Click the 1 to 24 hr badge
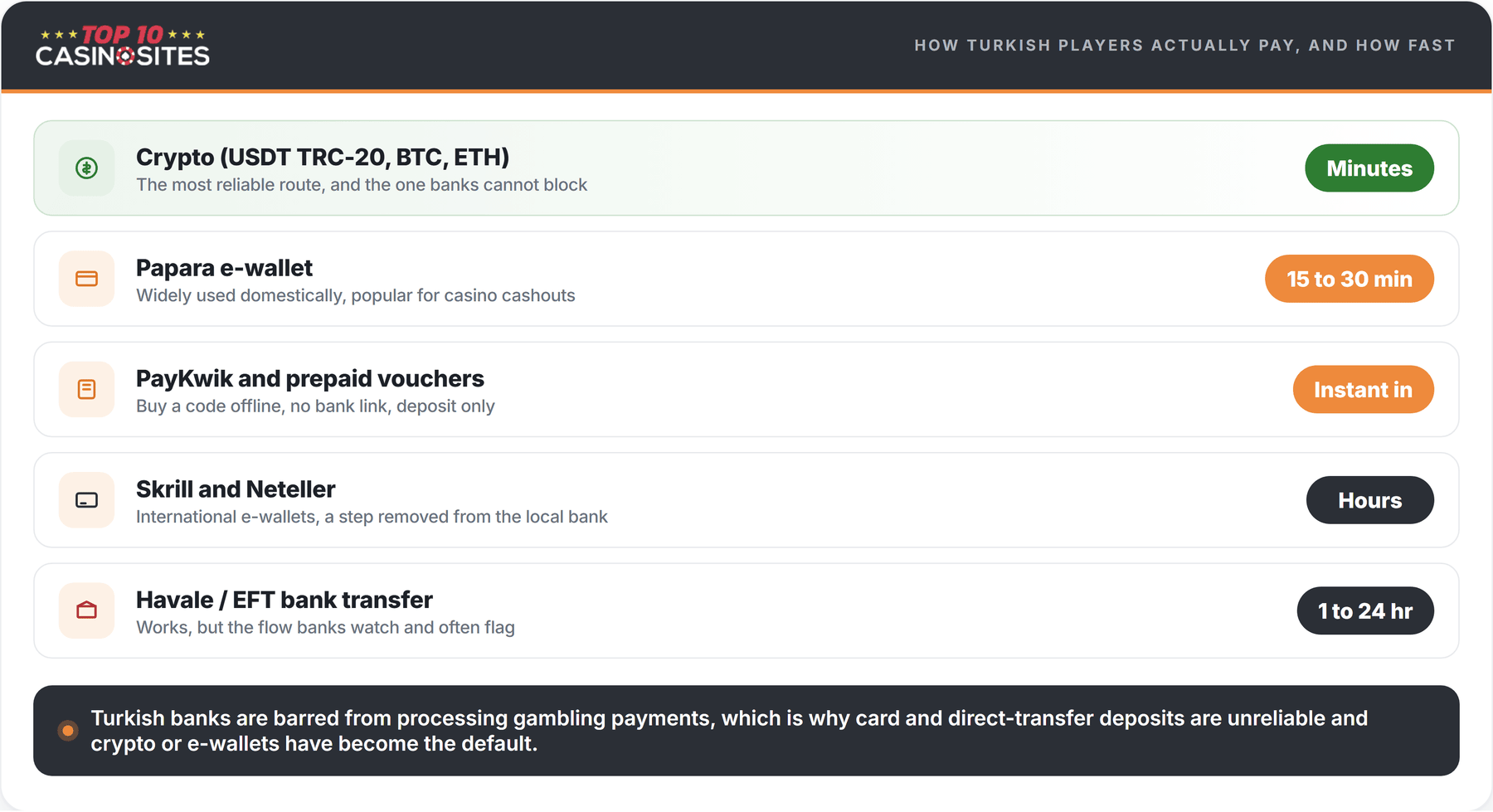Viewport: 1493px width, 812px height. pos(1365,611)
